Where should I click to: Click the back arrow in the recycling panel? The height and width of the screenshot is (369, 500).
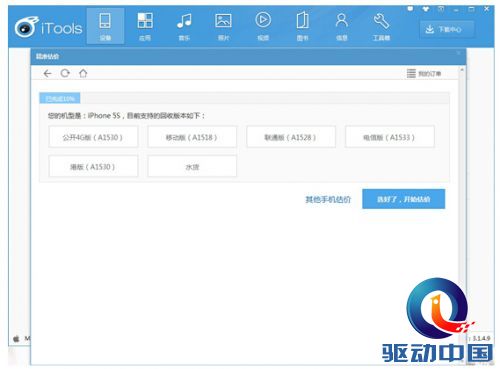point(47,73)
